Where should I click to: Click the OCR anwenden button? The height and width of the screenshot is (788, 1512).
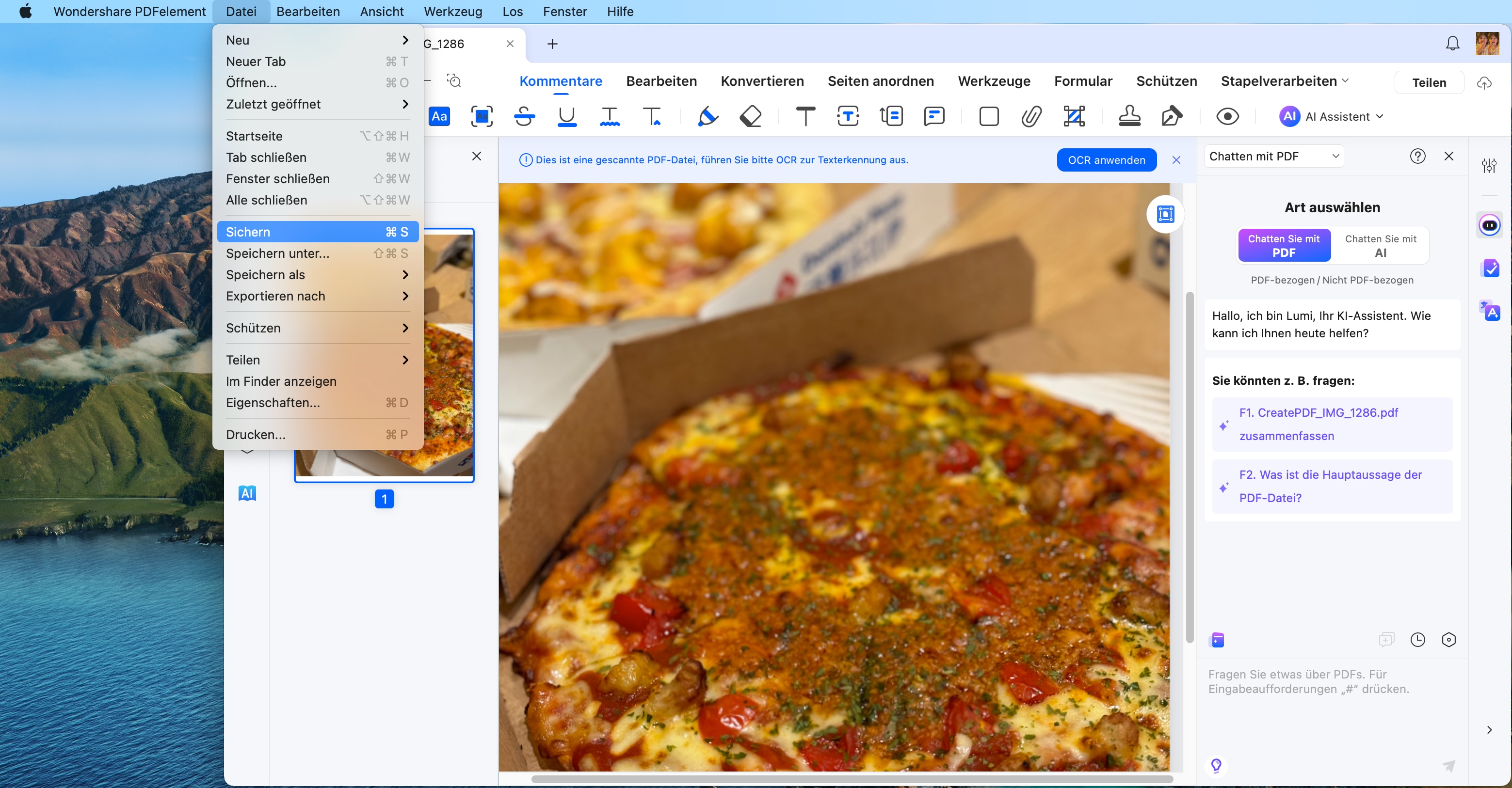1107,159
